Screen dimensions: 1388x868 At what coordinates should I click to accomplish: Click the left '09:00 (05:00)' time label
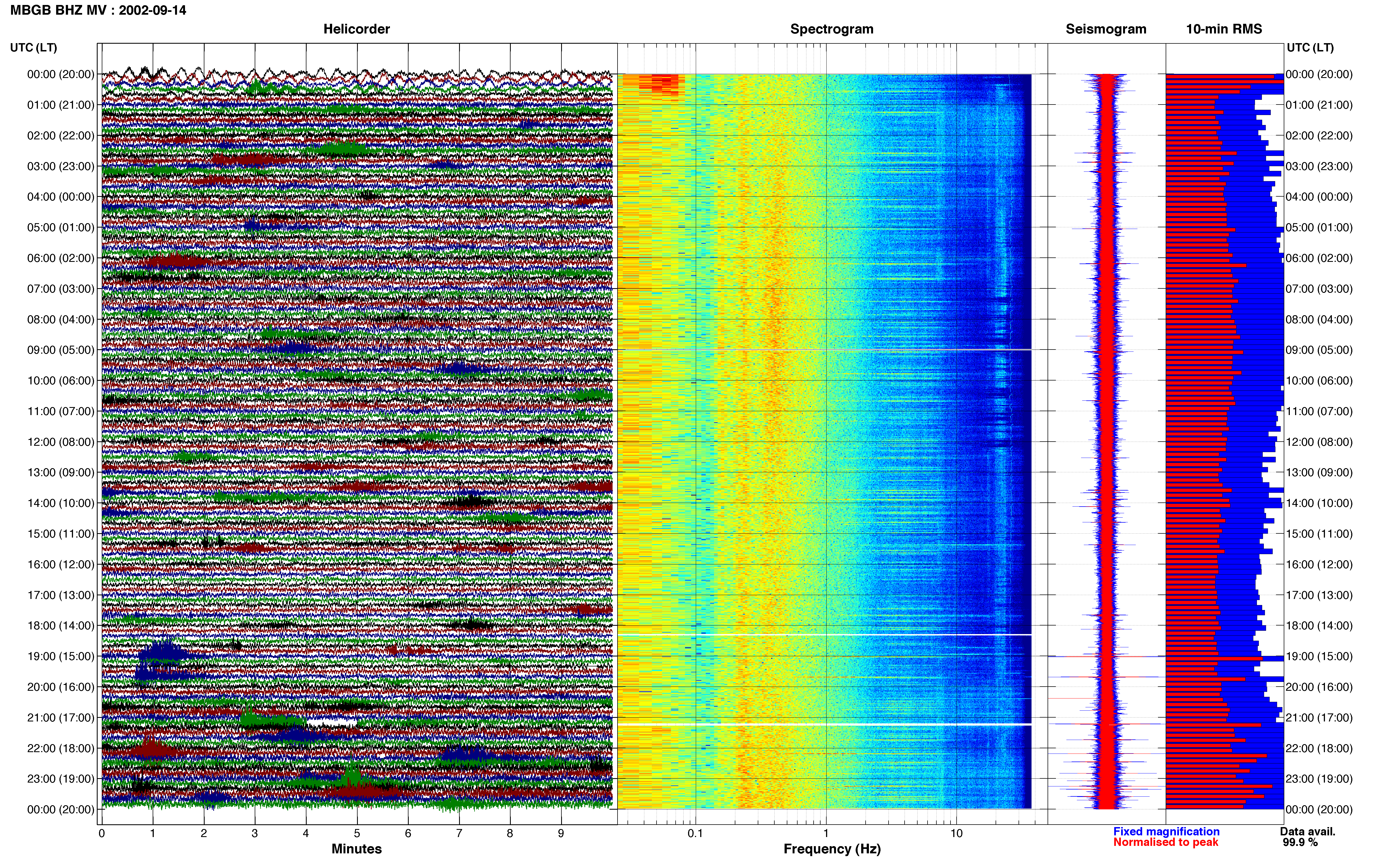[61, 350]
